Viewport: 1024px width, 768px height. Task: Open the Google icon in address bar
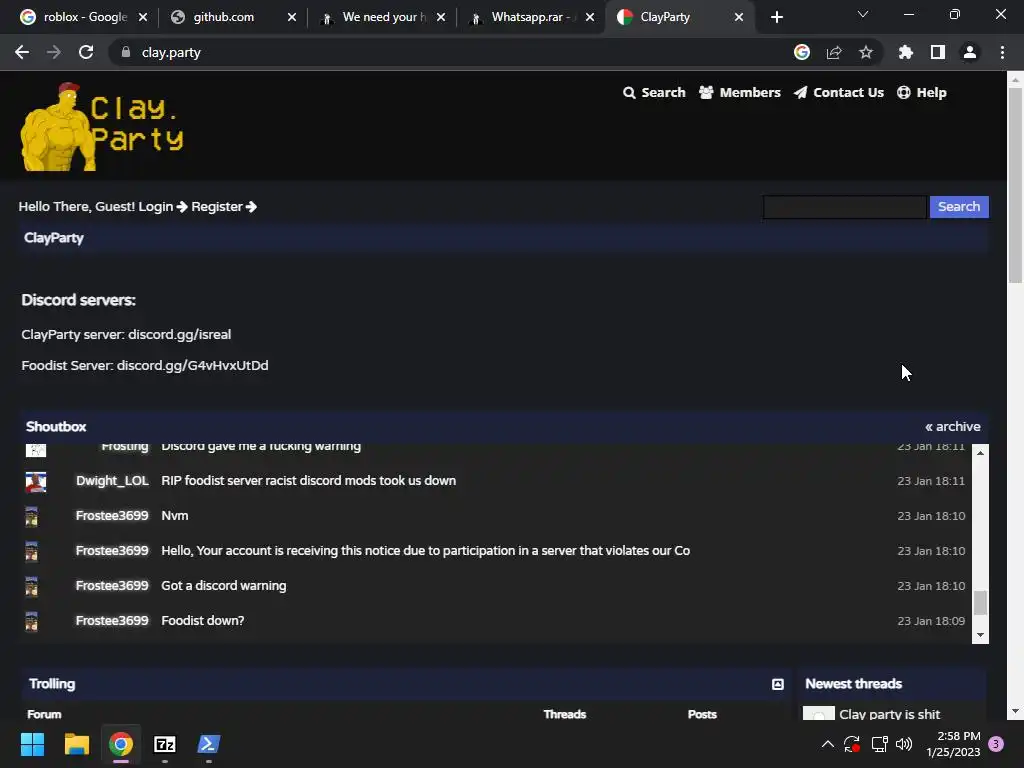[x=802, y=52]
